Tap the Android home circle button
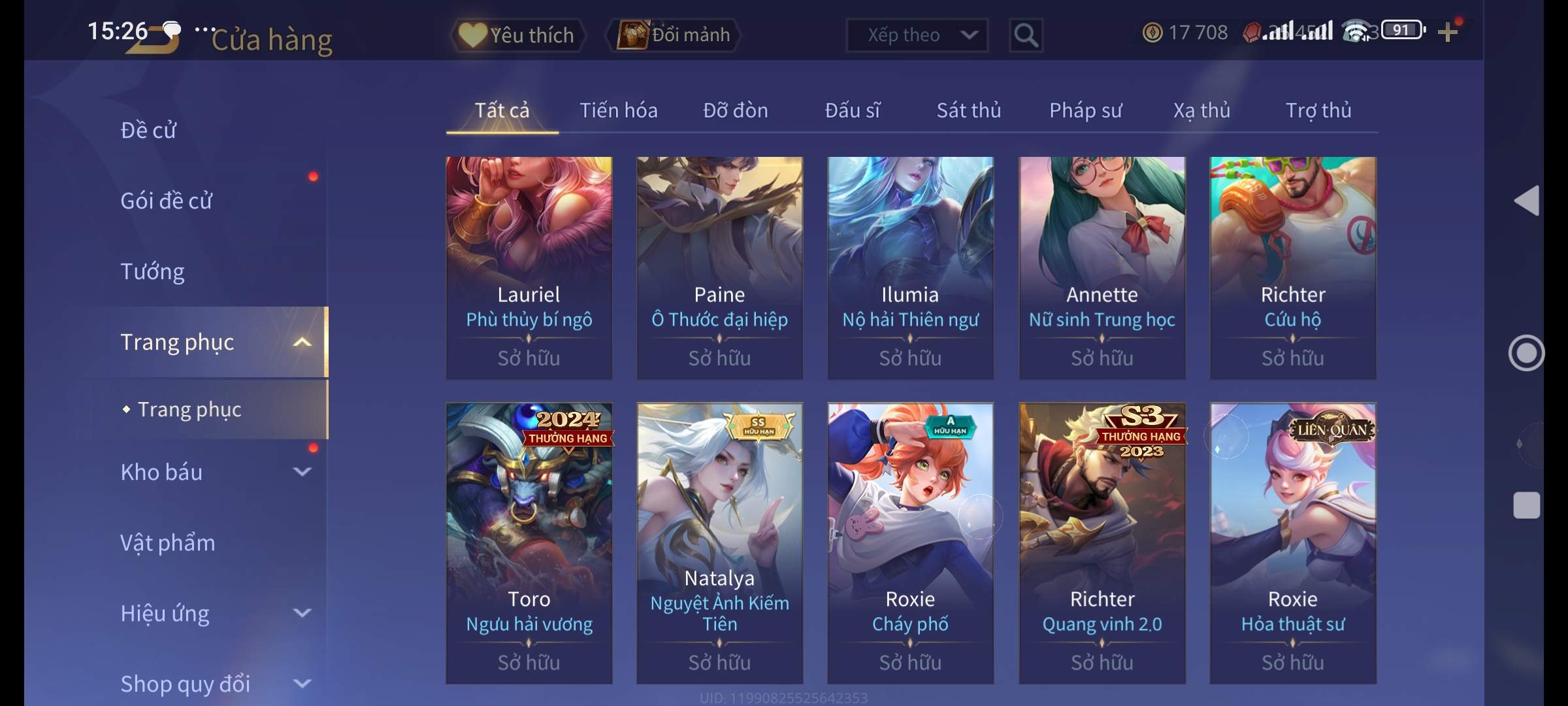The width and height of the screenshot is (1568, 706). pyautogui.click(x=1526, y=353)
